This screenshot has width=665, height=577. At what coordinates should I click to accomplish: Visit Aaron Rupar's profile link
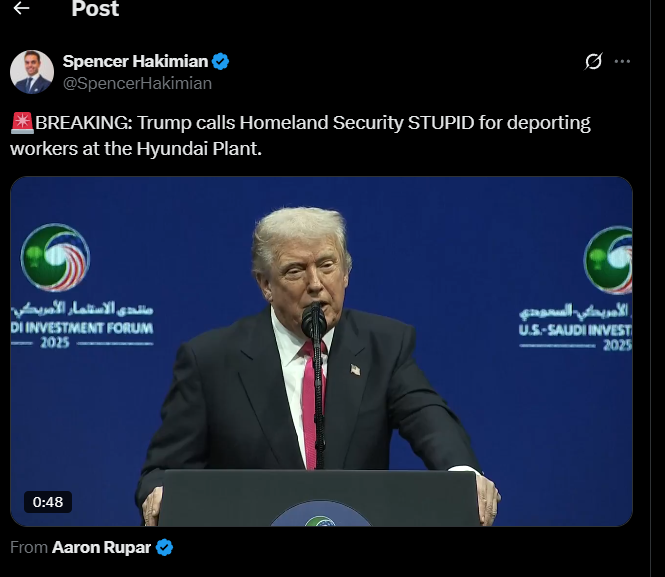point(101,547)
